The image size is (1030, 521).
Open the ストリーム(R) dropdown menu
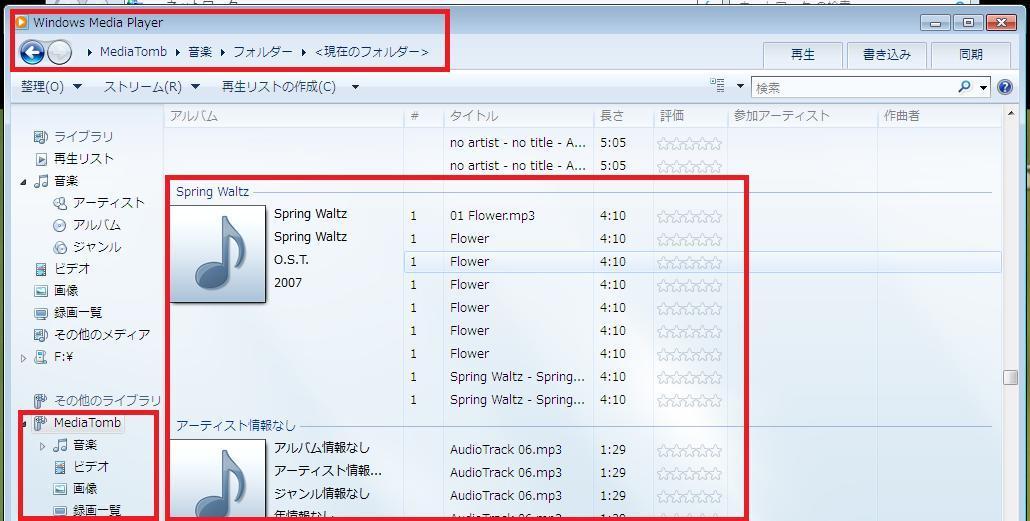click(x=152, y=87)
